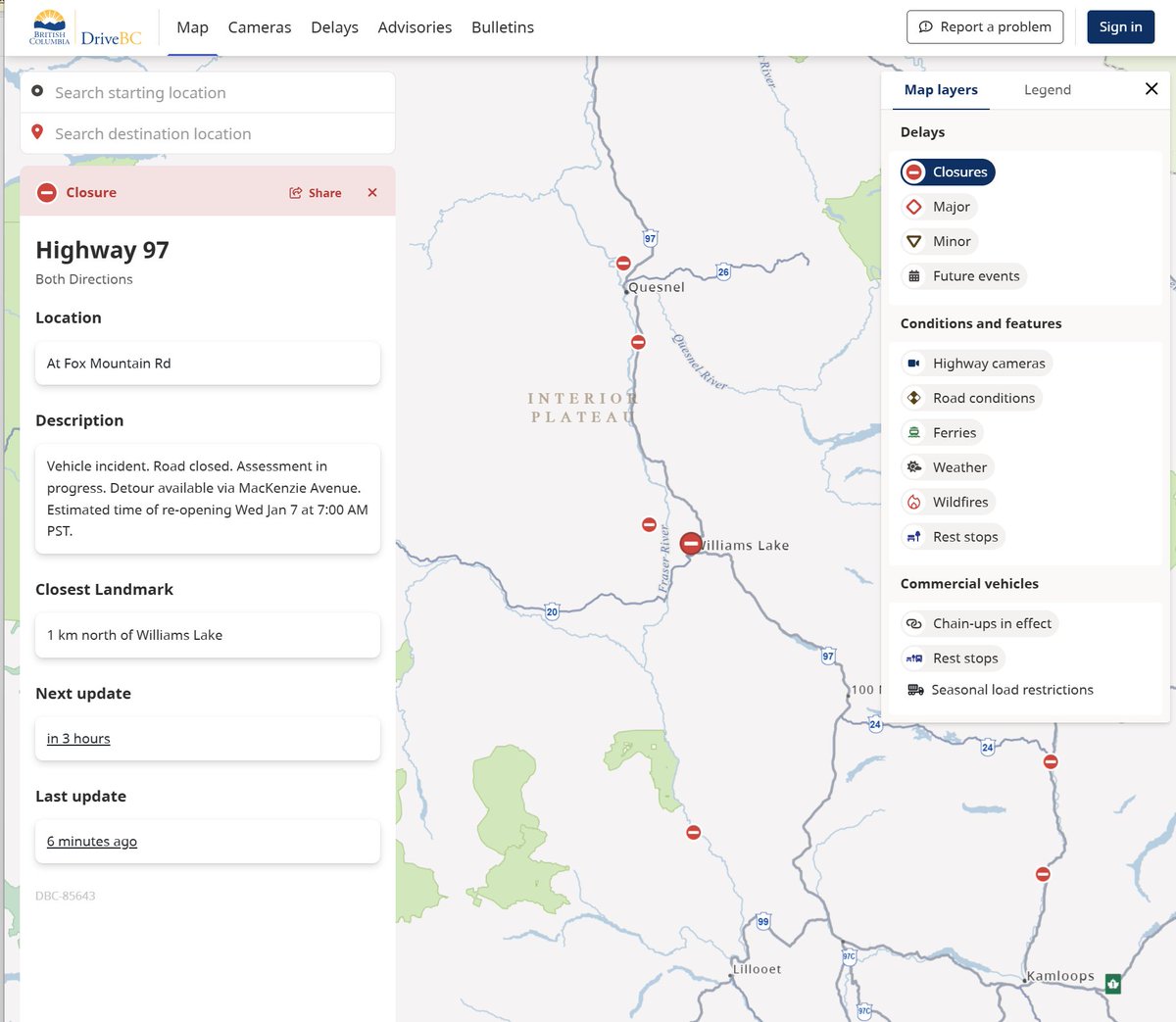Click the closure marker north of Kamloops
The height and width of the screenshot is (1022, 1176).
1043,874
